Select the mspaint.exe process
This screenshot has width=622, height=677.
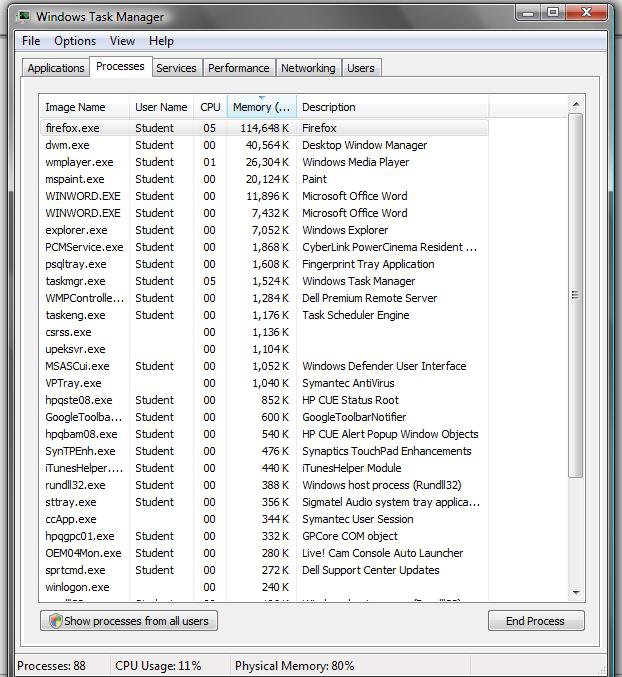click(x=264, y=179)
